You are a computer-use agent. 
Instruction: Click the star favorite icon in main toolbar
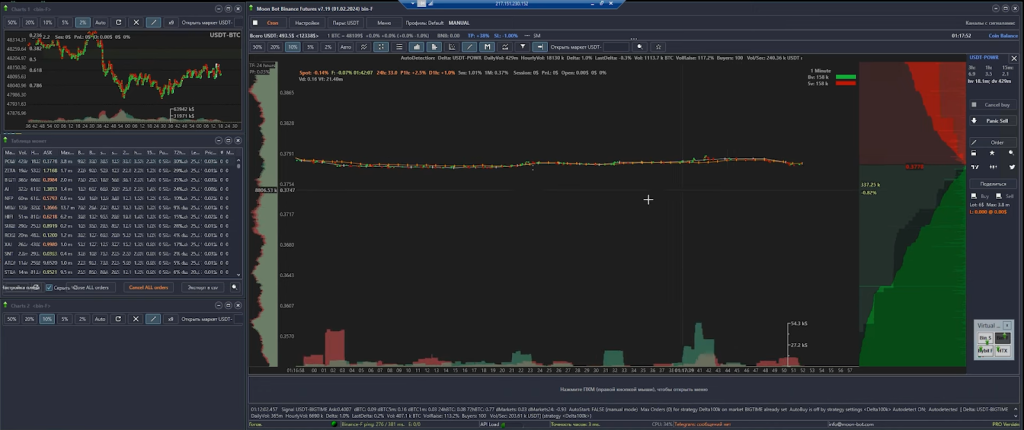657,47
